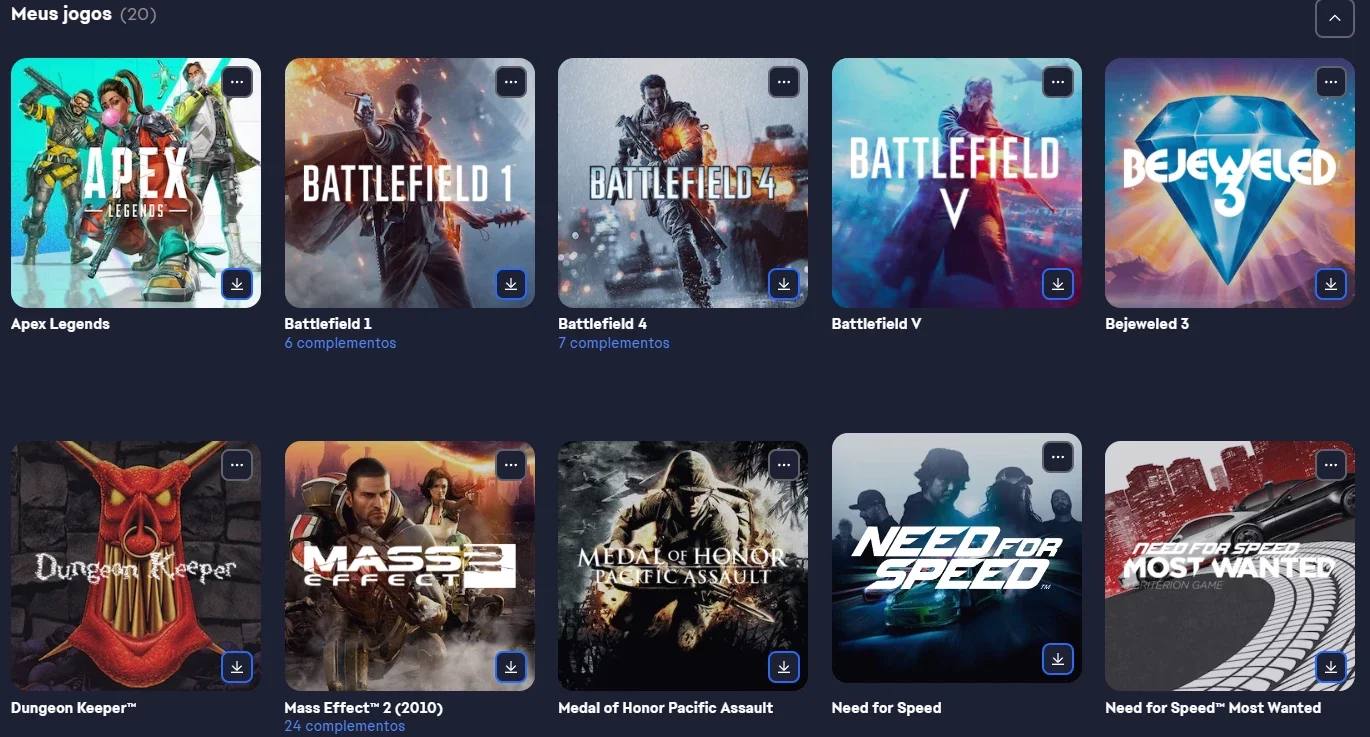Show the options menu for Mass Effect 2
Viewport: 1370px width, 737px height.
[x=511, y=465]
